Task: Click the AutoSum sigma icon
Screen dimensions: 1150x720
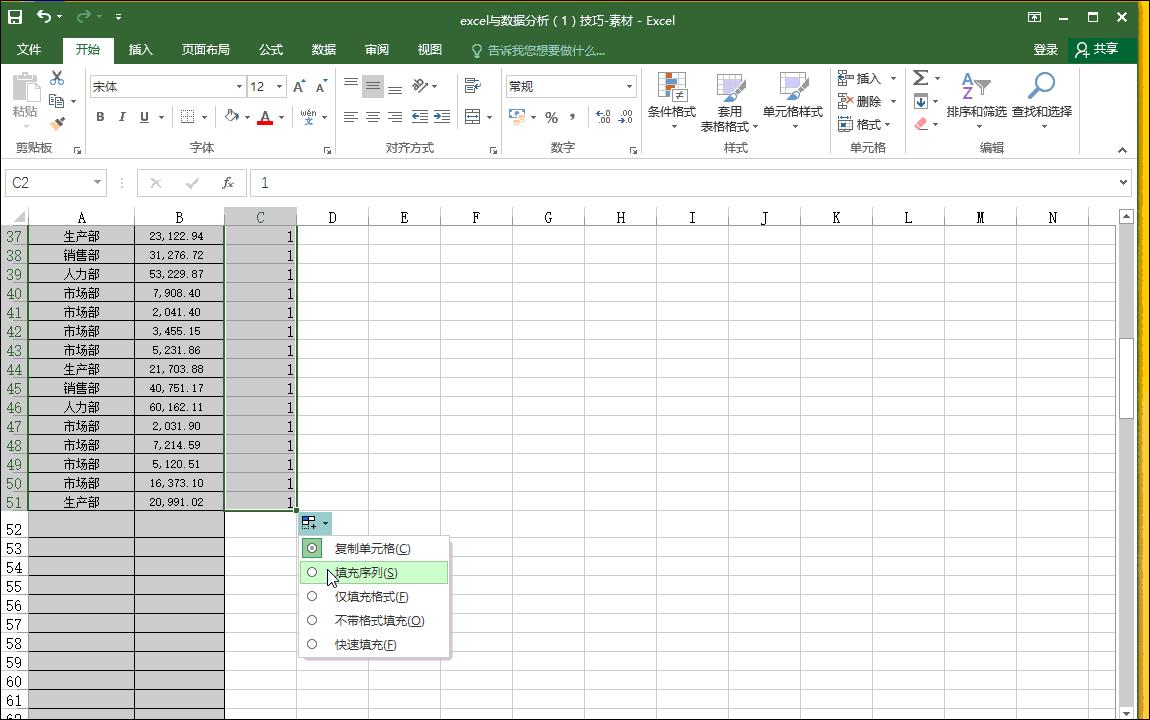Action: click(920, 78)
